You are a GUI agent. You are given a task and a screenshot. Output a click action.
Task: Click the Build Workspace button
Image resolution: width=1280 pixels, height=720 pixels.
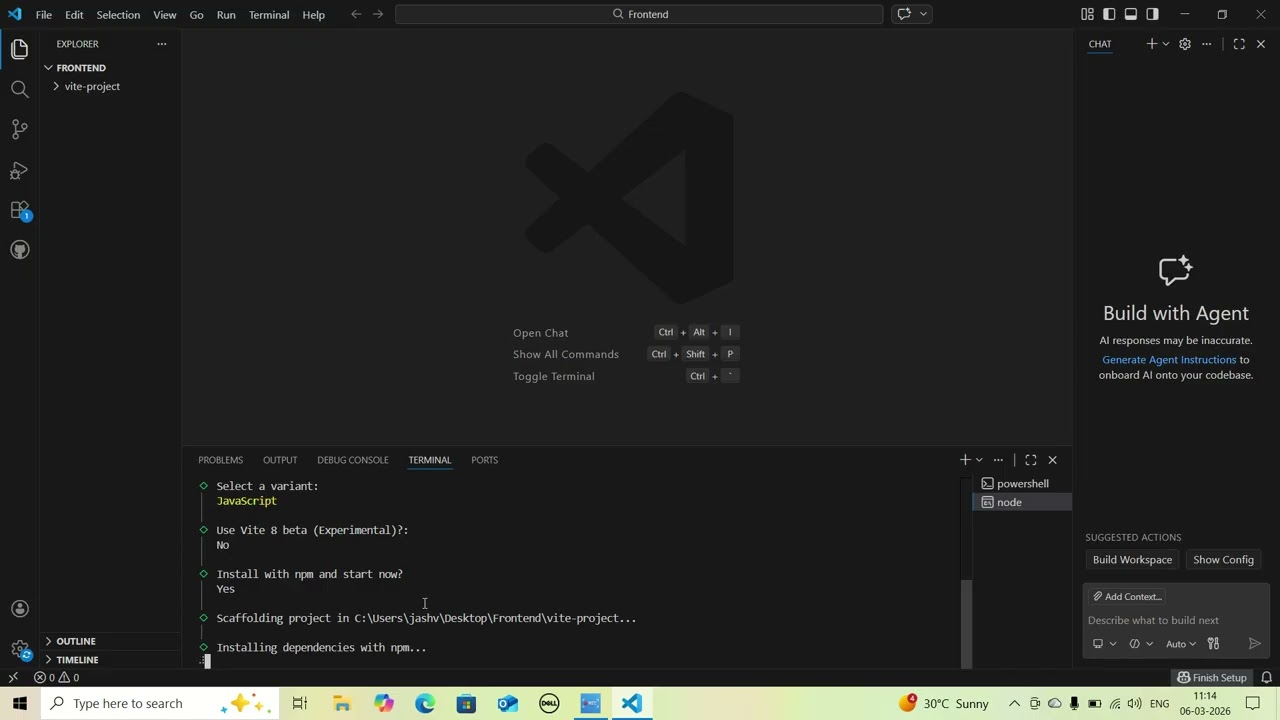1132,560
